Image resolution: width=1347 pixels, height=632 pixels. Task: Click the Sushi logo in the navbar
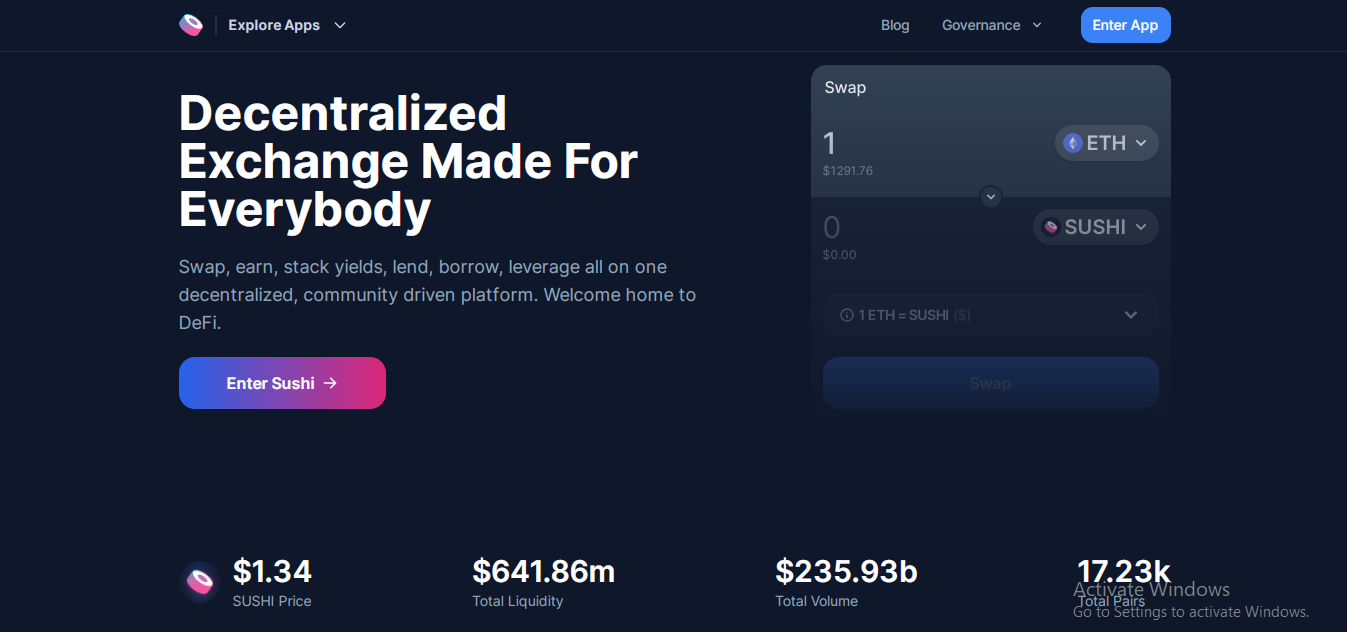pyautogui.click(x=191, y=25)
